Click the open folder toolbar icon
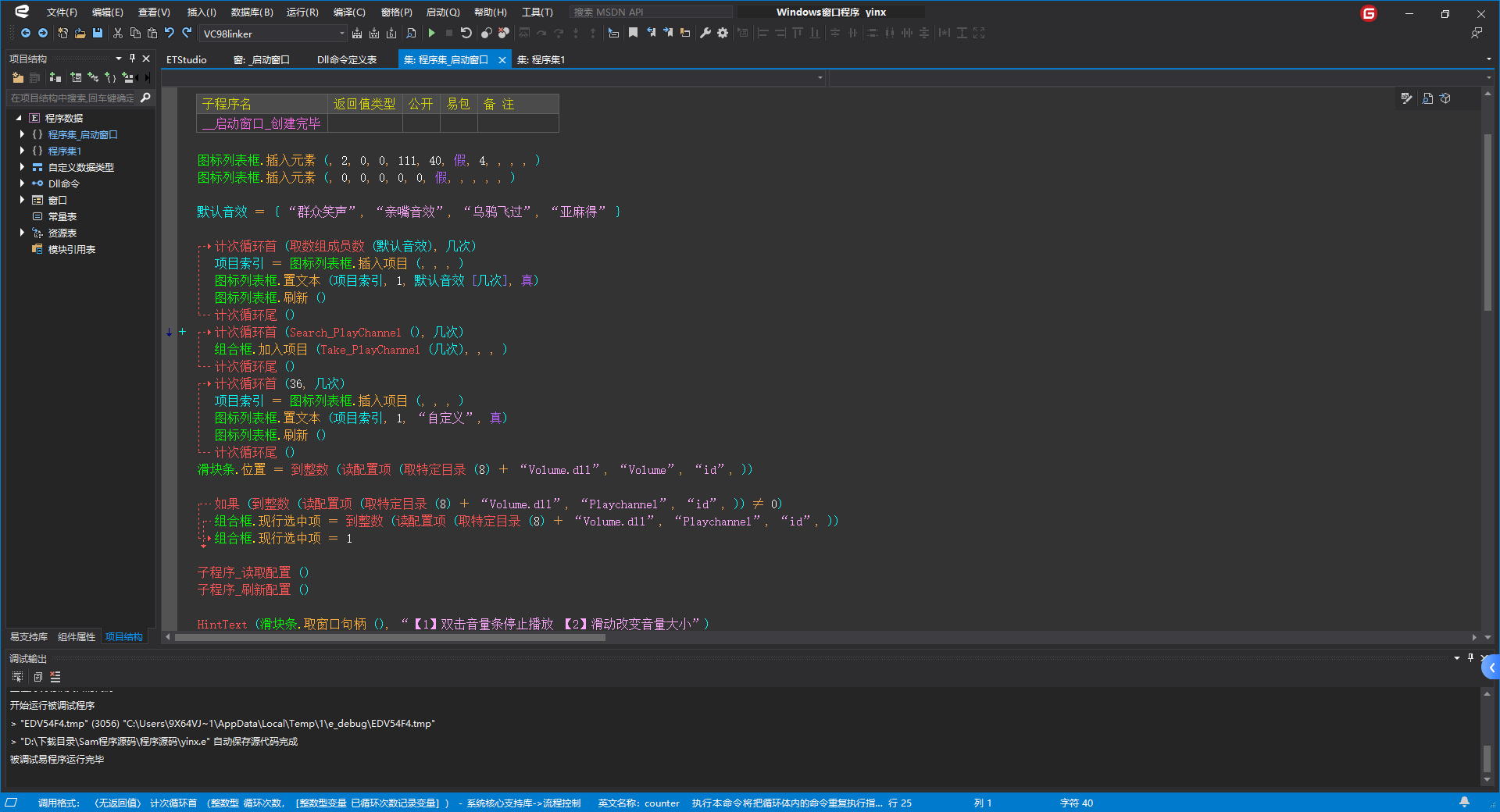The width and height of the screenshot is (1500, 812). point(80,33)
